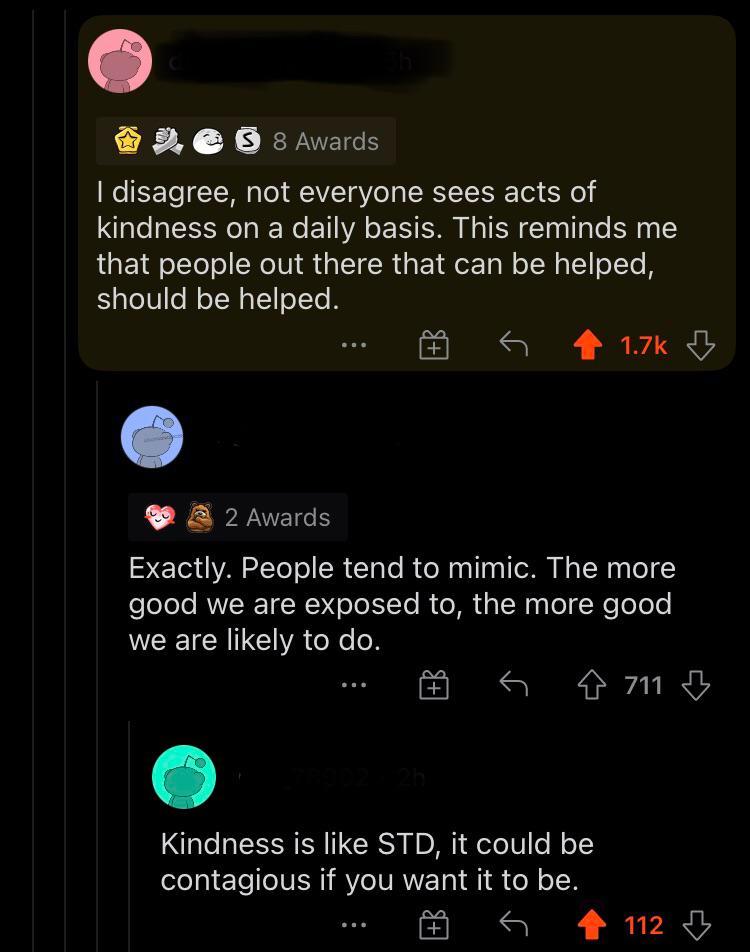Tap the gift award icon under the mimic comment
Viewport: 750px width, 952px height.
tap(433, 685)
